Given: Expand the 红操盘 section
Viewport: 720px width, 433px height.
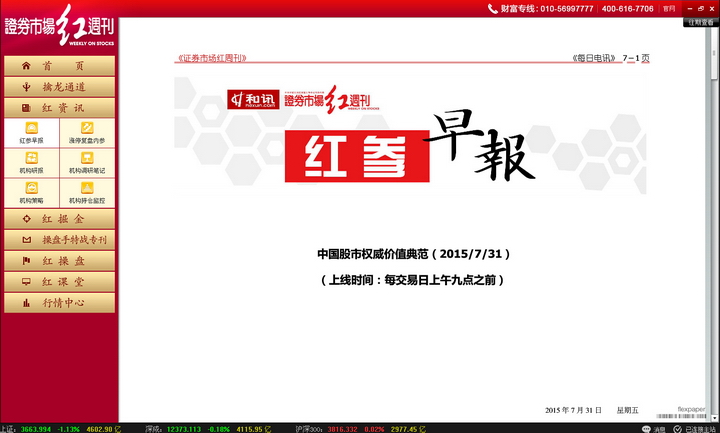Looking at the screenshot, I should (x=59, y=261).
